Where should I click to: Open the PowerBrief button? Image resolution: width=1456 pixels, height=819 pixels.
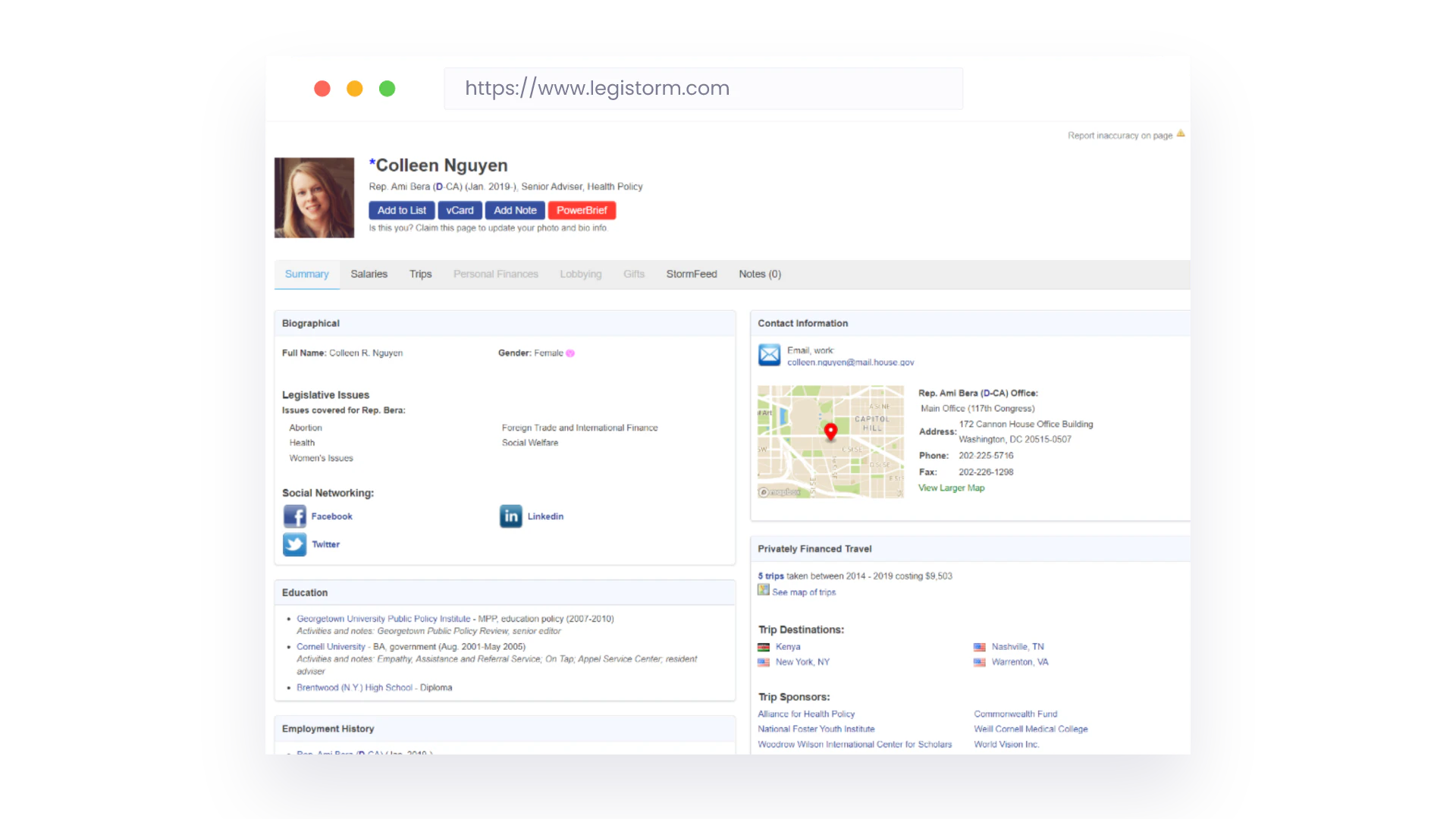(x=582, y=210)
